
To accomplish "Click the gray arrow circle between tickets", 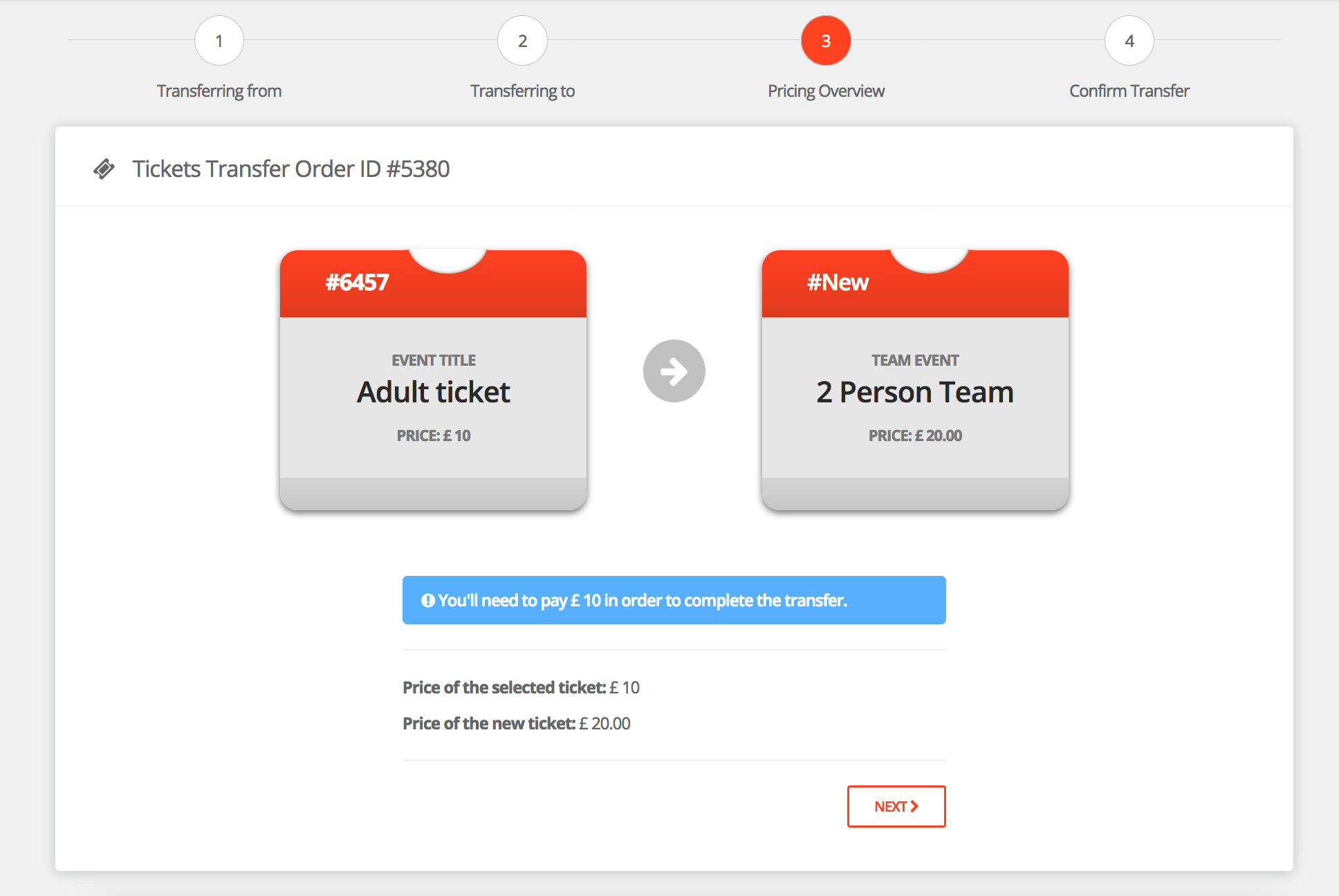I will click(x=674, y=371).
